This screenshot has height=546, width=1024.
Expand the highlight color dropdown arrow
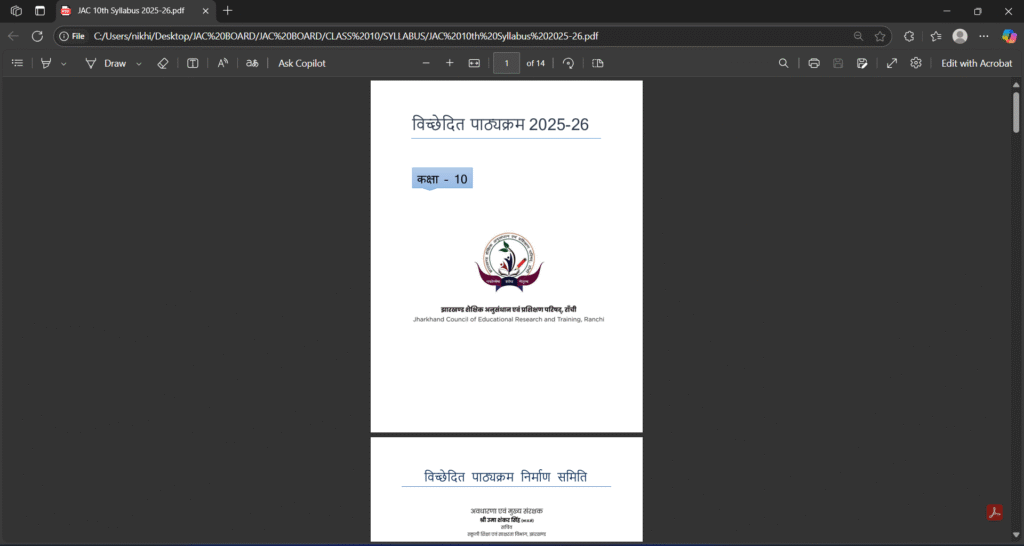63,64
